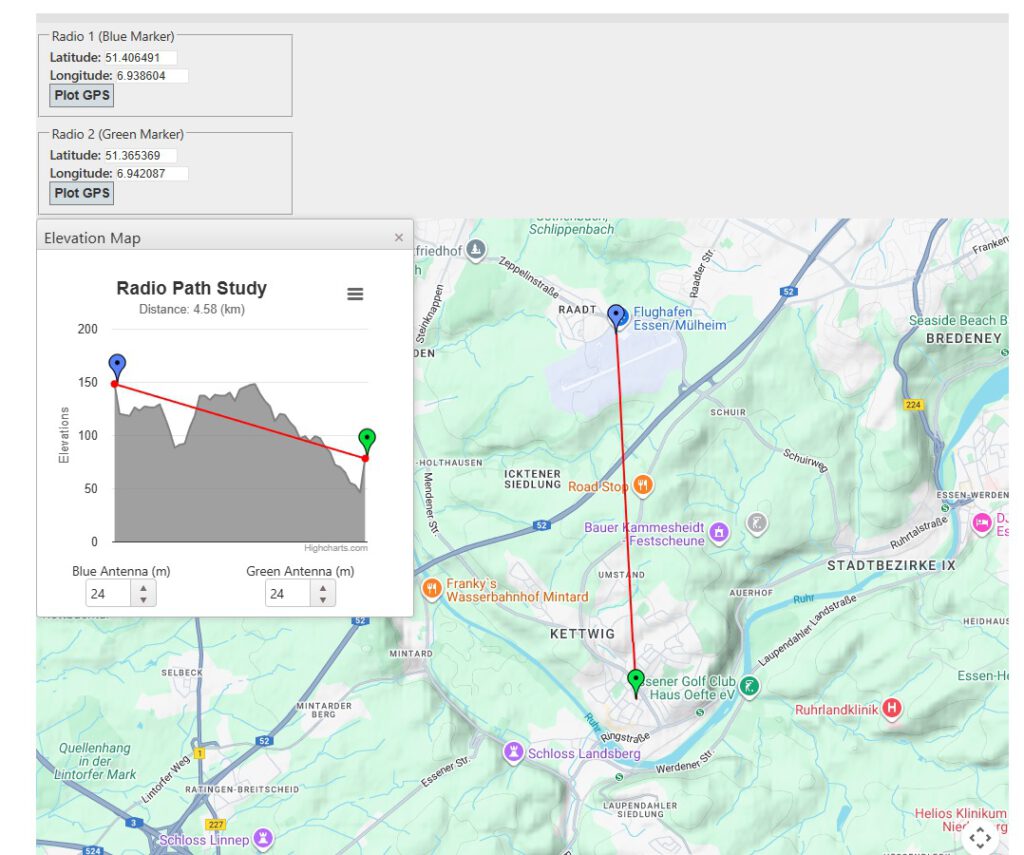Click the Ruhrlandklinik hospital icon
The height and width of the screenshot is (855, 1024).
[892, 709]
